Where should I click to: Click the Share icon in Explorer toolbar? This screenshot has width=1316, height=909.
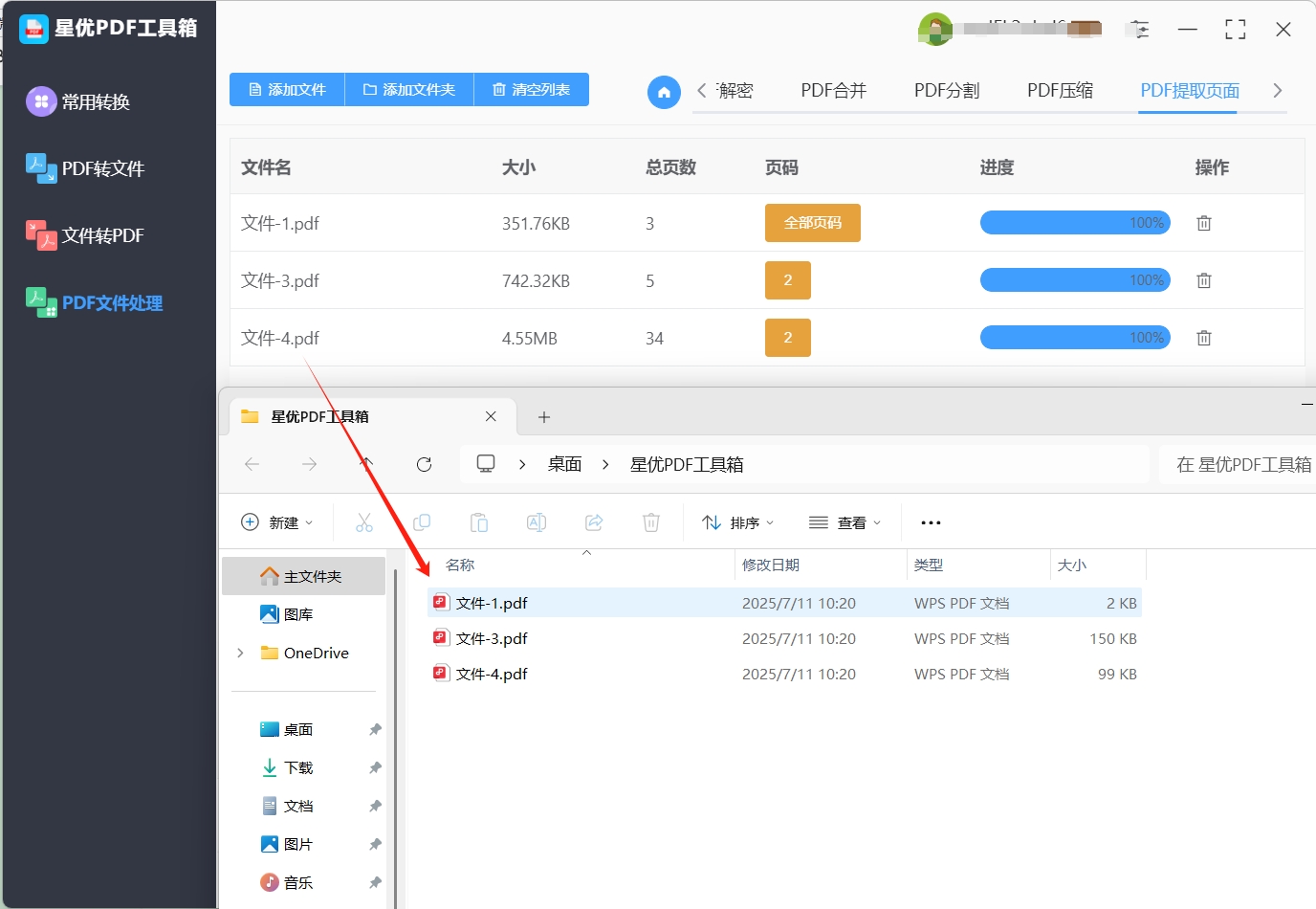tap(594, 522)
